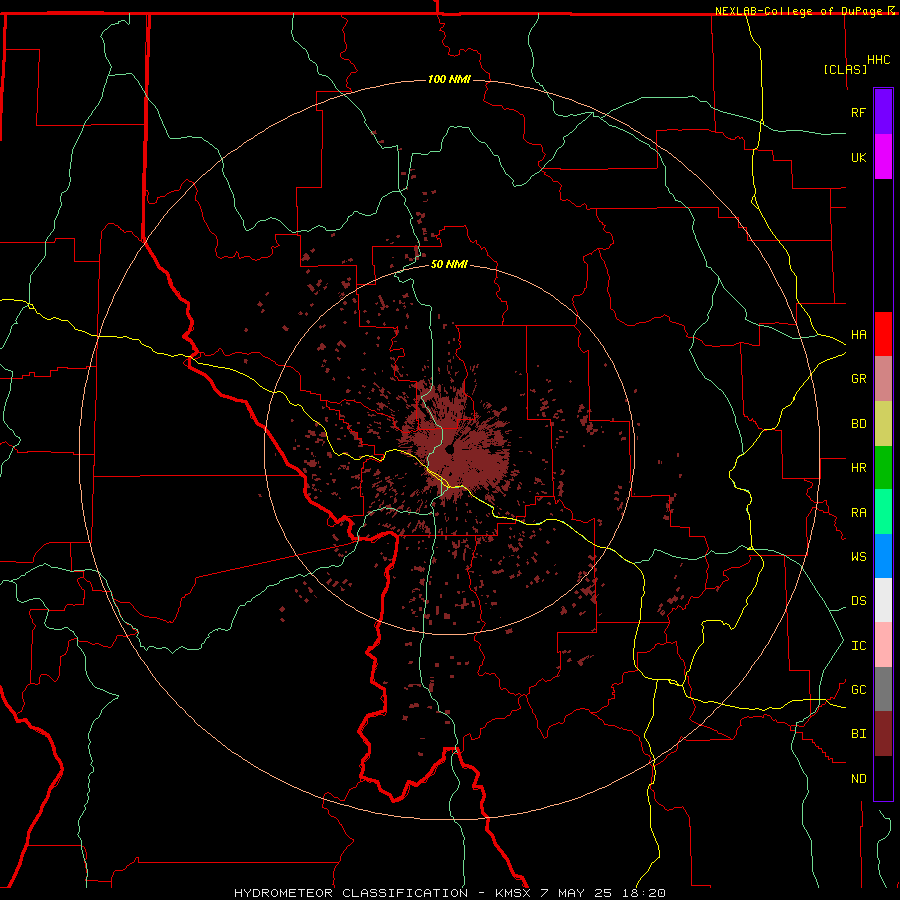Click the HA red legend swatch
This screenshot has width=900, height=900.
[883, 334]
